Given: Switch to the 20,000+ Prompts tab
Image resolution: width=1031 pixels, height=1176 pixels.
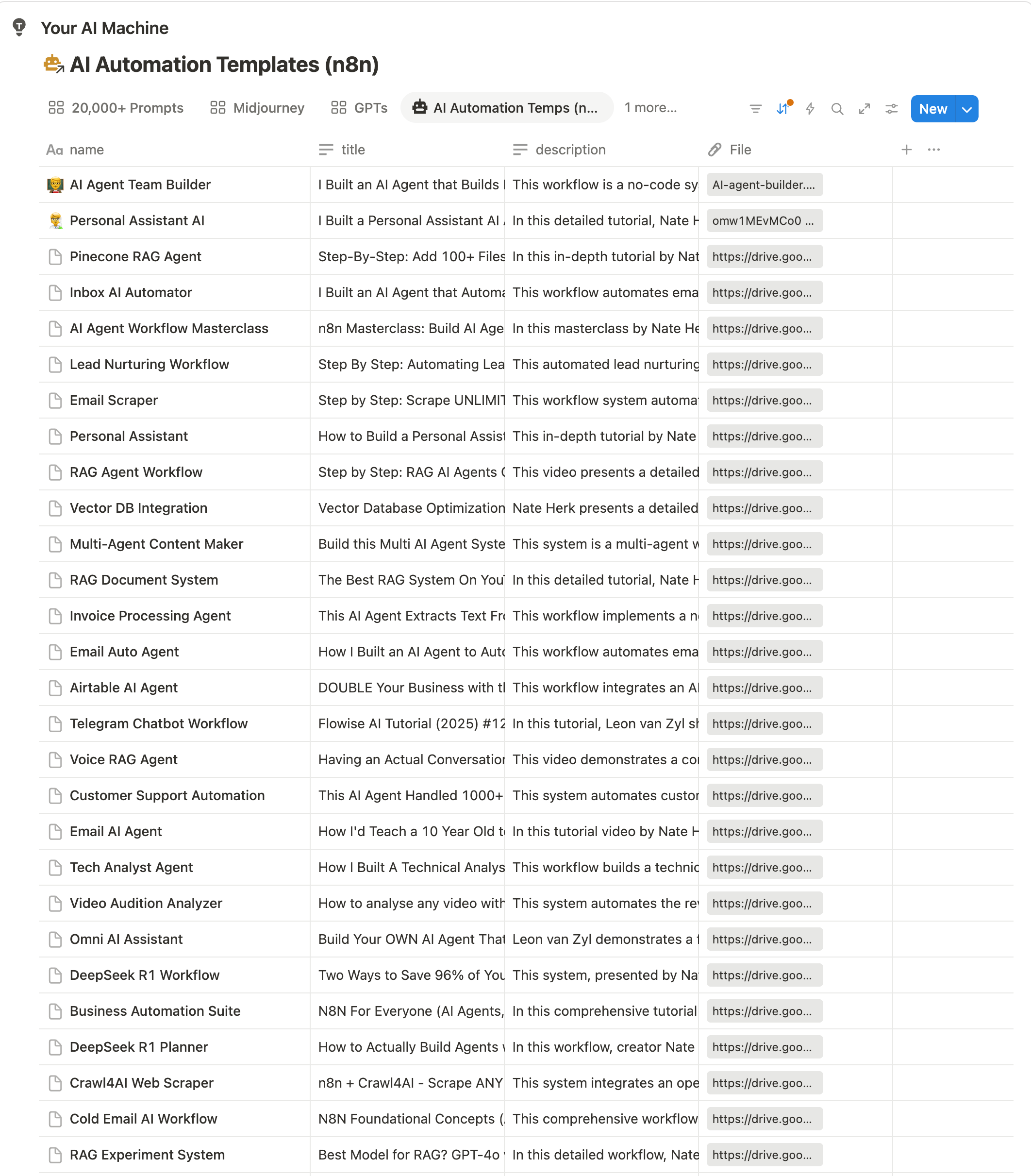Looking at the screenshot, I should (116, 108).
